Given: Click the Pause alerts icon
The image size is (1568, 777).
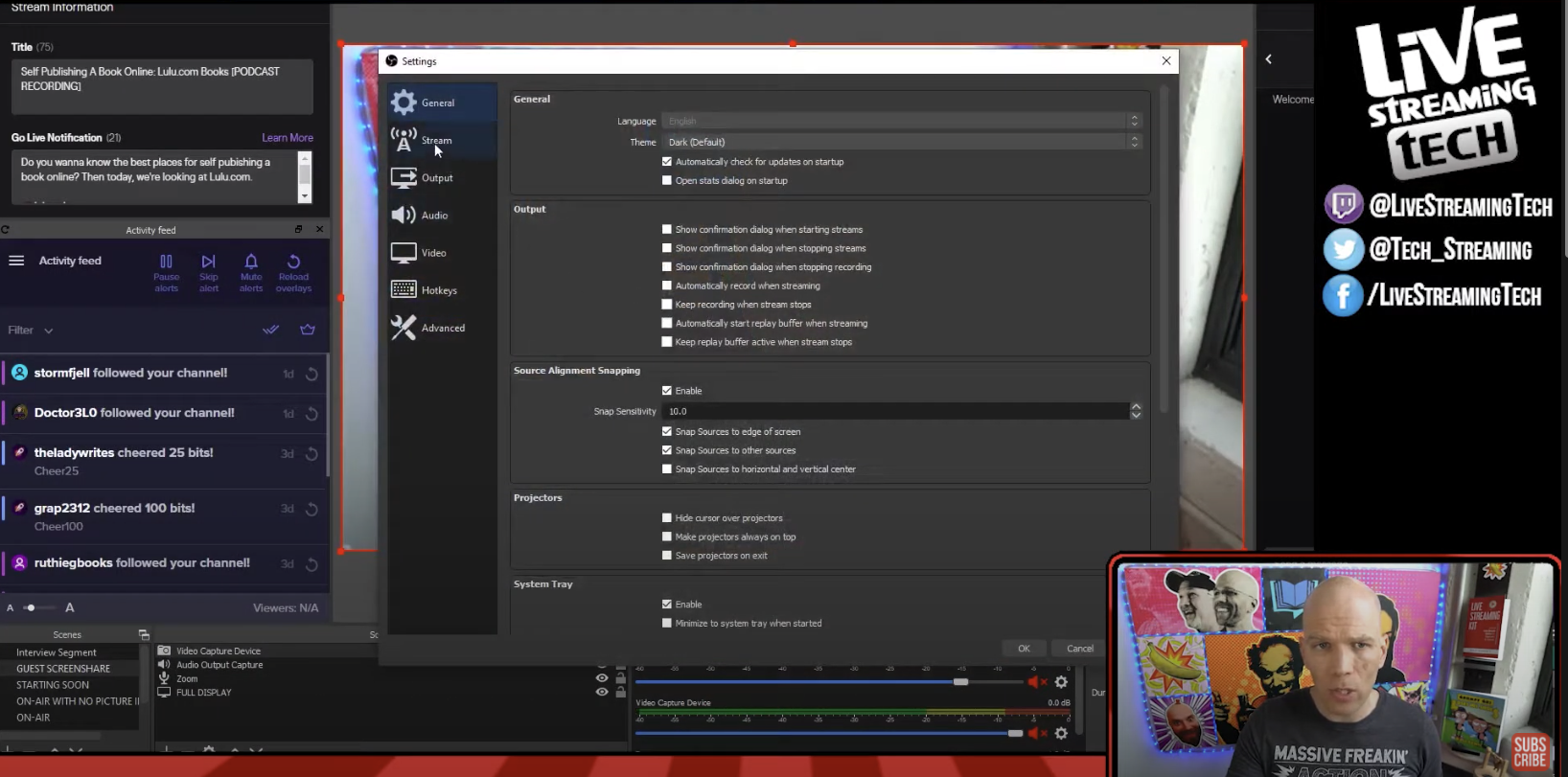Looking at the screenshot, I should [166, 262].
